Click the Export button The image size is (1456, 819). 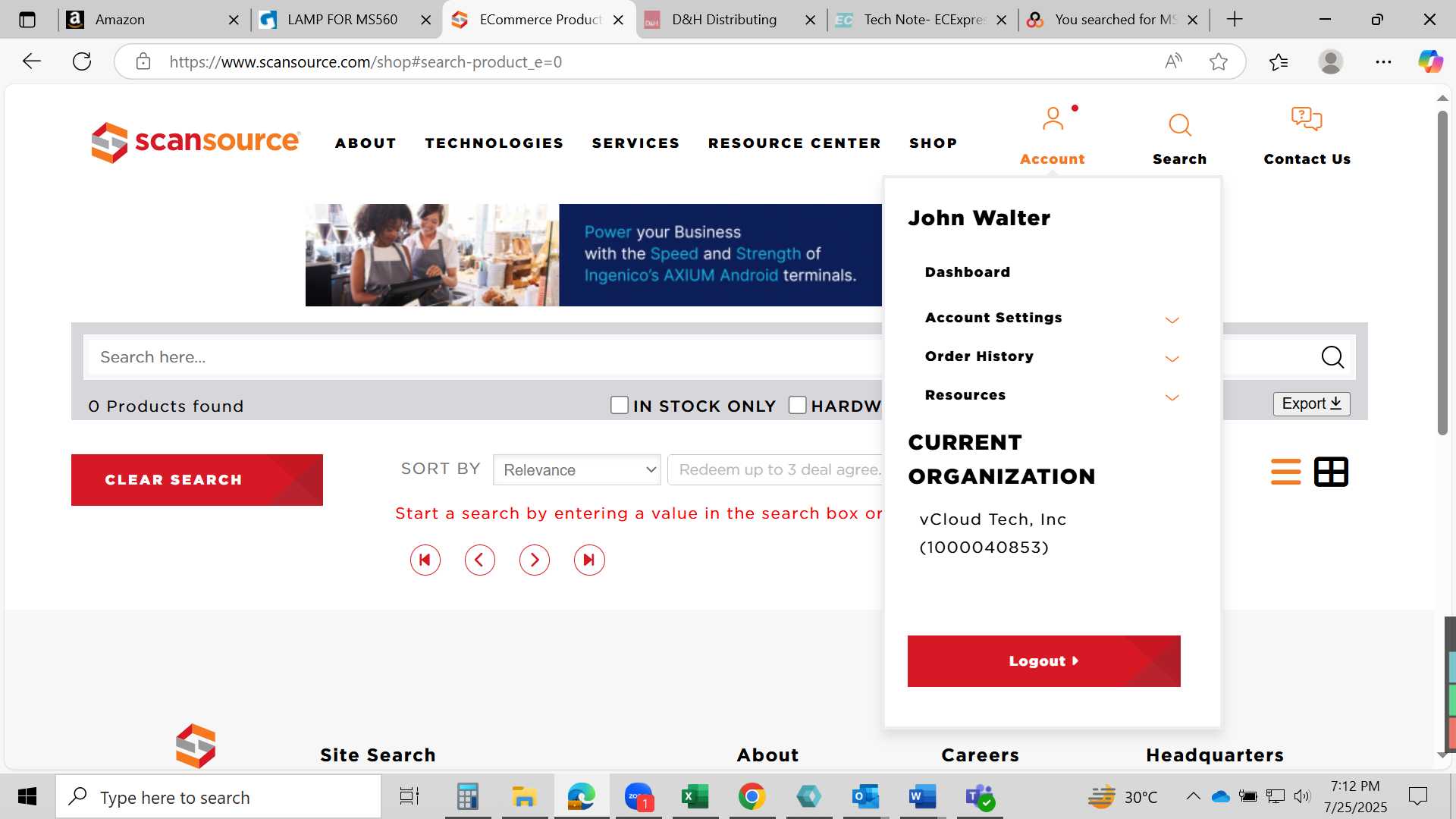(1312, 404)
